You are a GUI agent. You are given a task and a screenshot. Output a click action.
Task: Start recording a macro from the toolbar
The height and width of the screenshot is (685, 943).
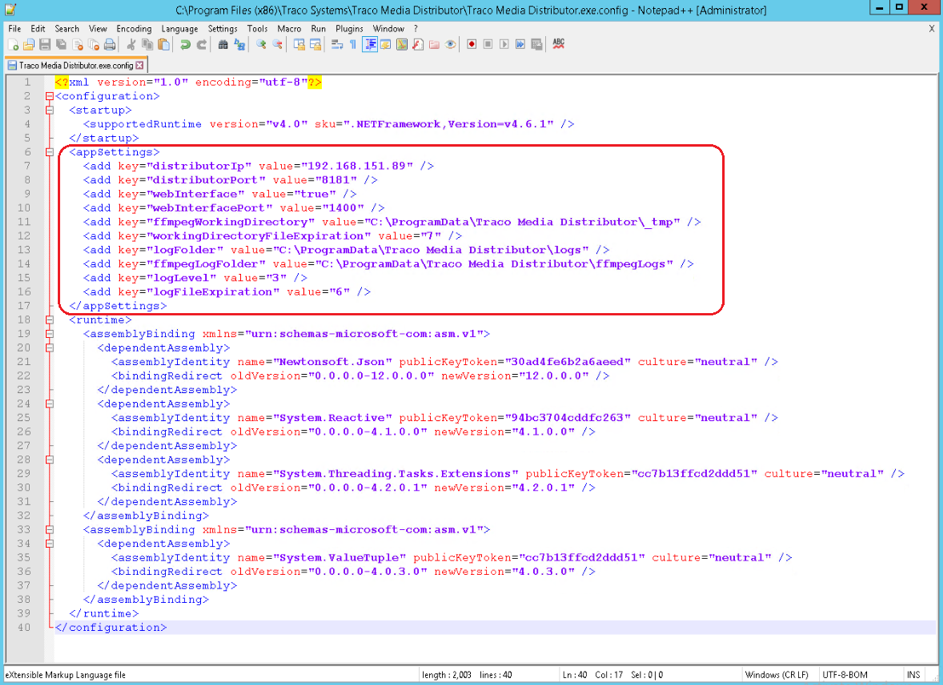coord(472,44)
